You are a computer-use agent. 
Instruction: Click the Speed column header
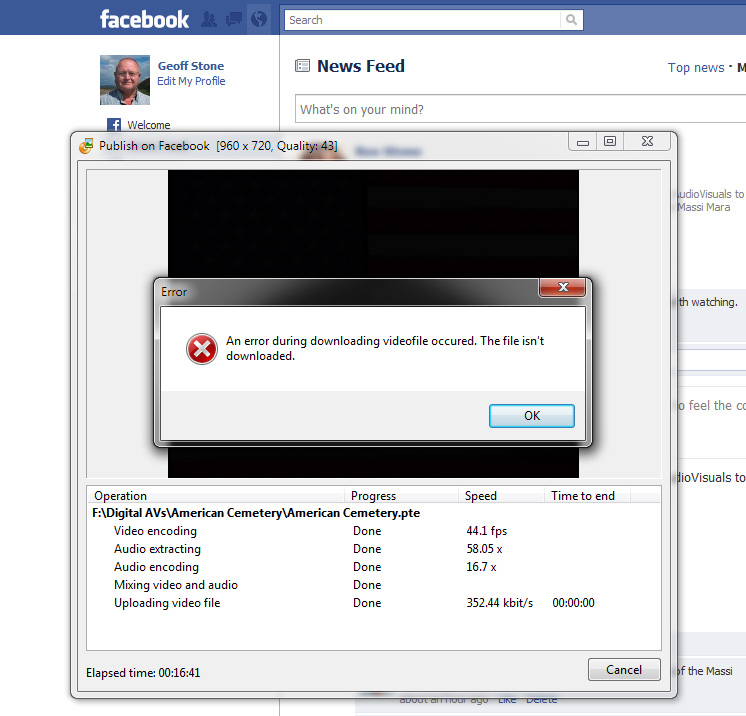(x=501, y=496)
